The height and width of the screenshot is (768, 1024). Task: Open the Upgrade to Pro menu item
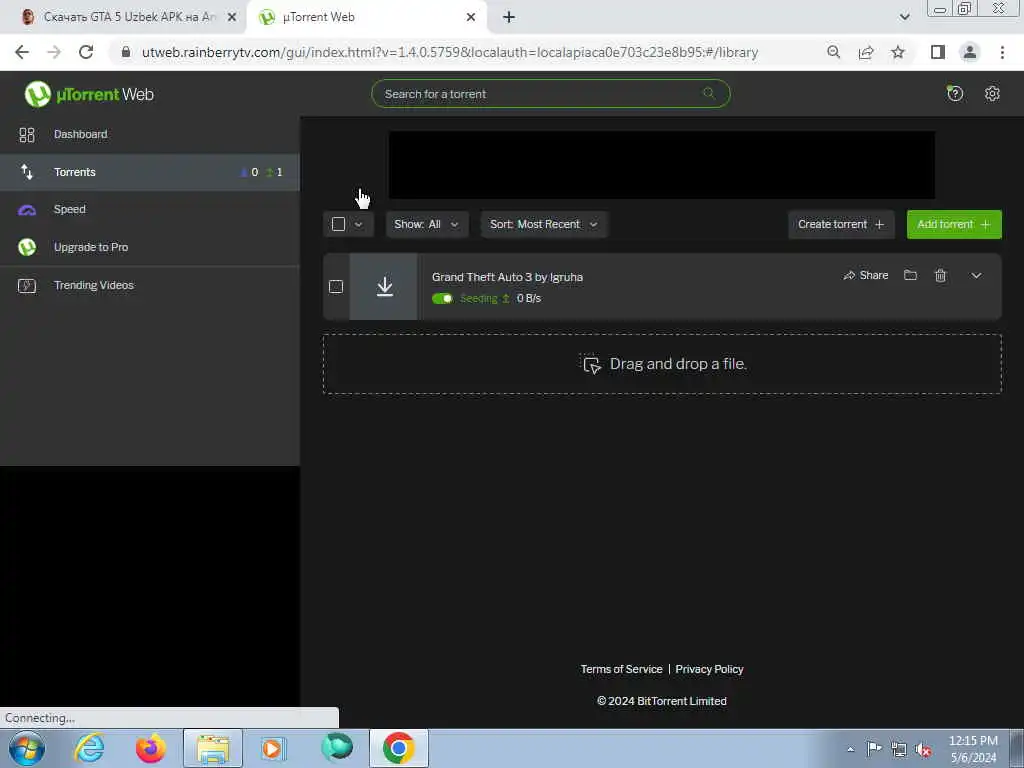pos(150,247)
